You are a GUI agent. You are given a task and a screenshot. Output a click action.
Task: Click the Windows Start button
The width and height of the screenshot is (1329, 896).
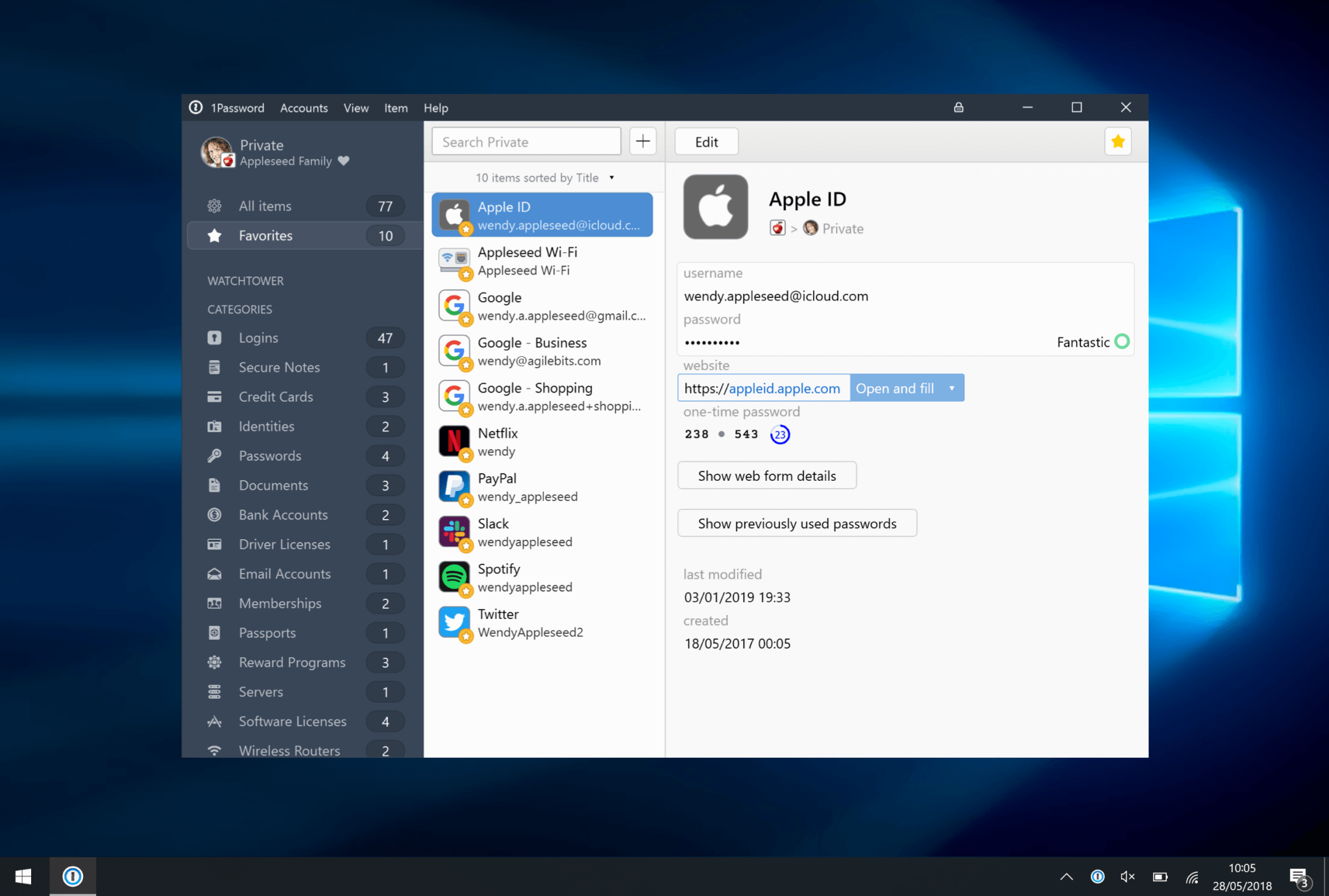coord(23,877)
